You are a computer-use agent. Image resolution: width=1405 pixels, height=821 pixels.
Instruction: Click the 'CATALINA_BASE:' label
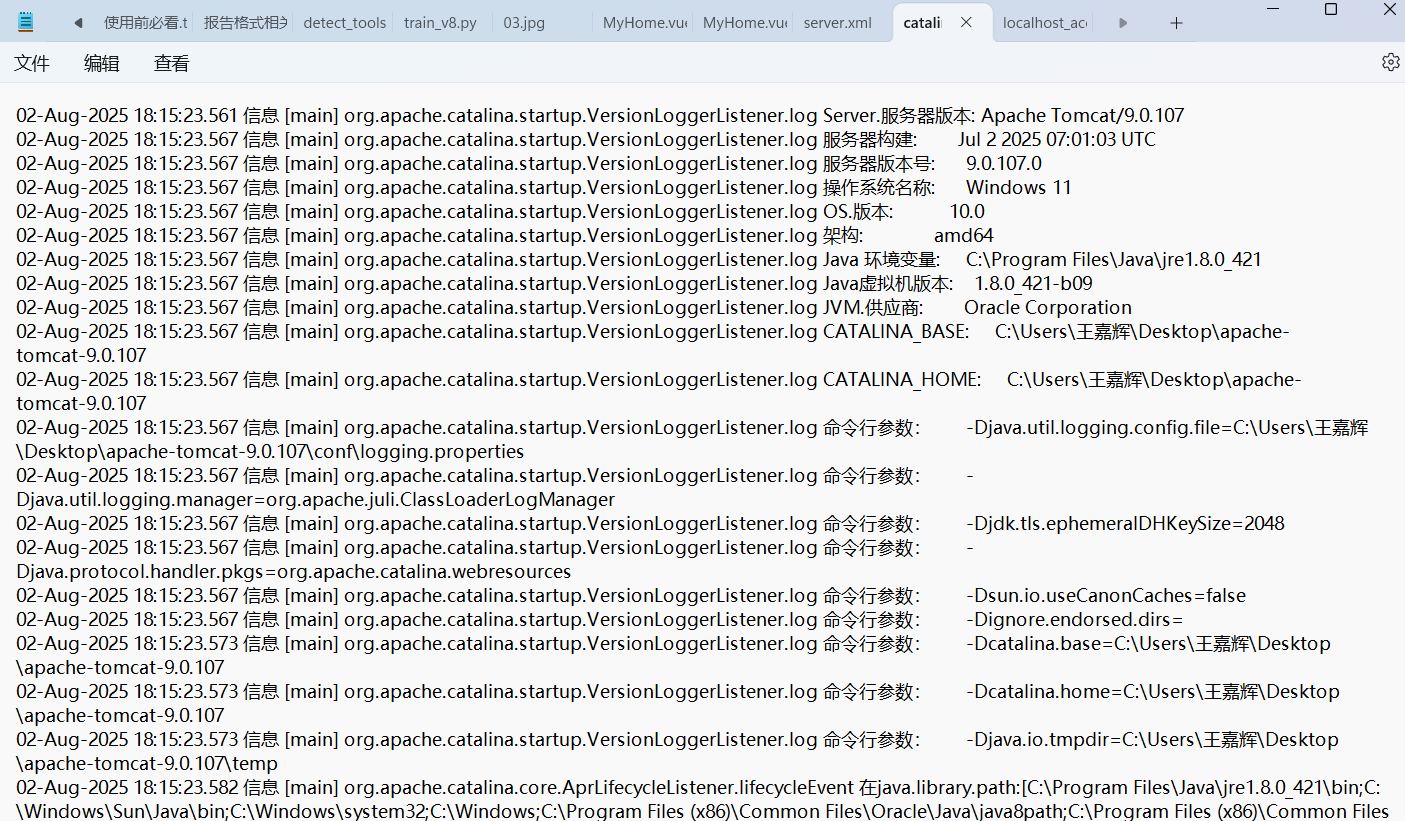895,331
